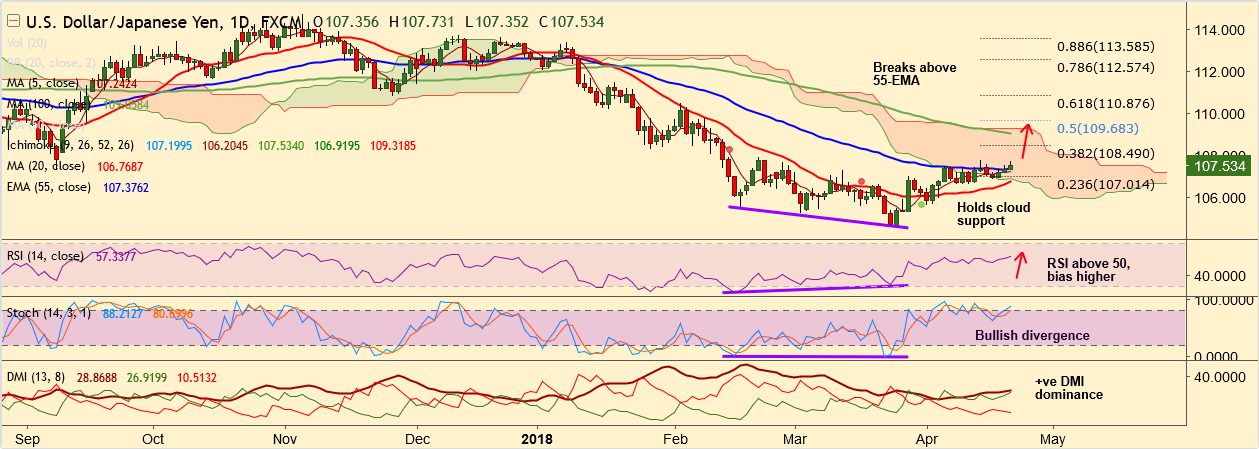Select the 'Breaks above 55-EMA' text annotation

tap(914, 75)
